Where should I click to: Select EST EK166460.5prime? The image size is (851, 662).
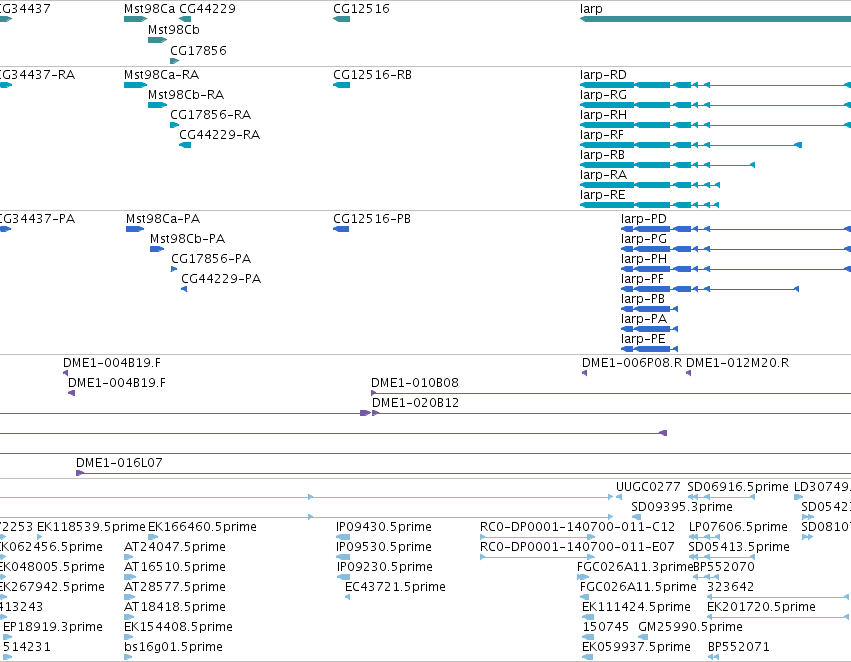coord(153,537)
